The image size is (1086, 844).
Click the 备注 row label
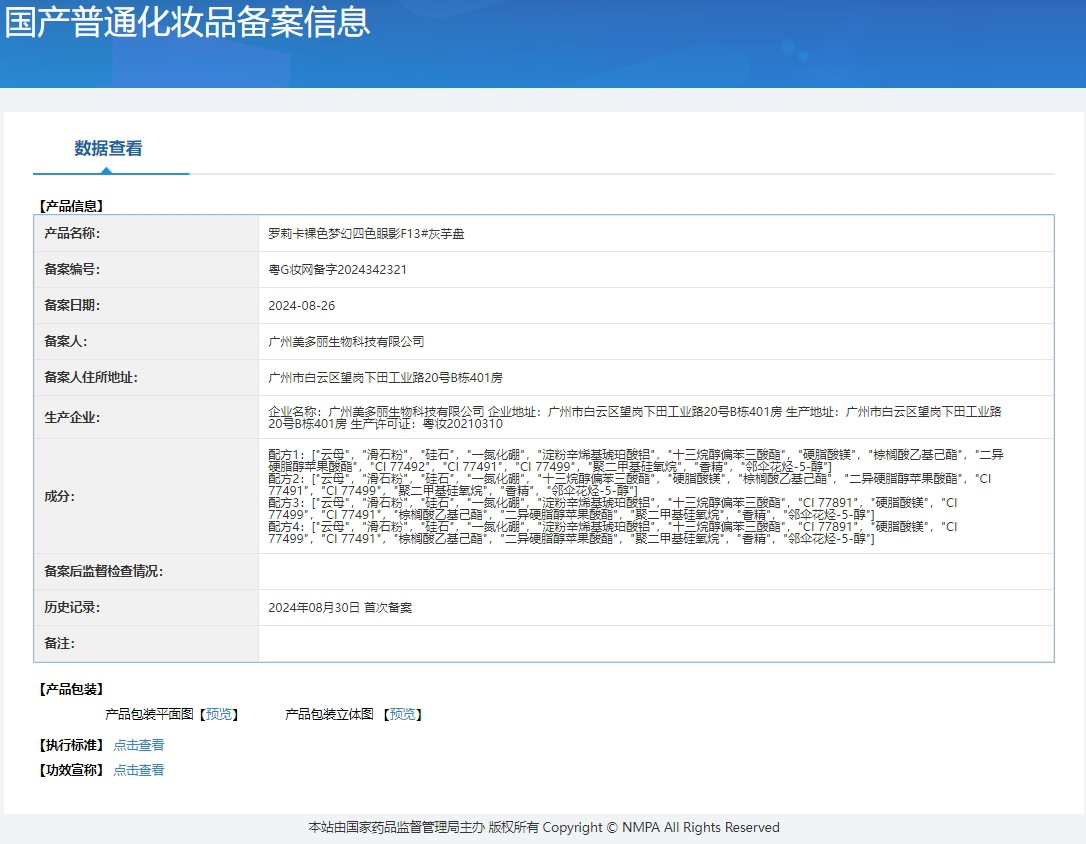click(59, 643)
